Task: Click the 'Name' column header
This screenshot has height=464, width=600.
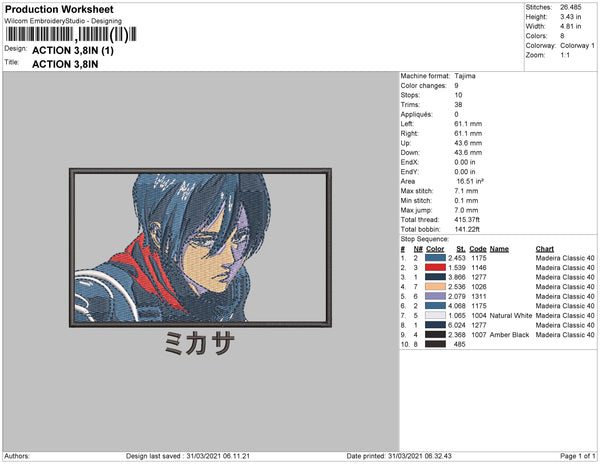Action: (499, 249)
